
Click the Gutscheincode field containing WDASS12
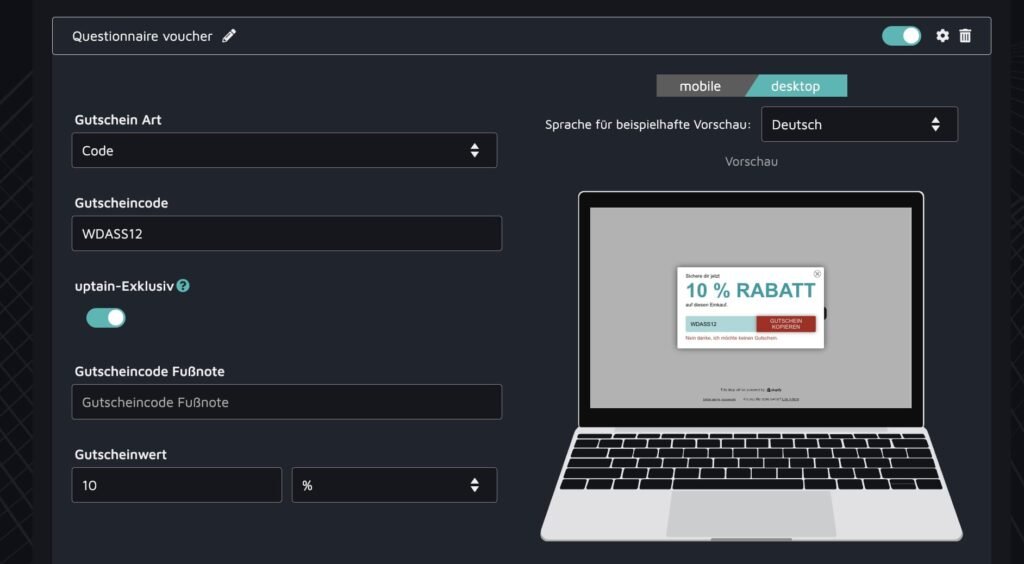click(x=286, y=233)
